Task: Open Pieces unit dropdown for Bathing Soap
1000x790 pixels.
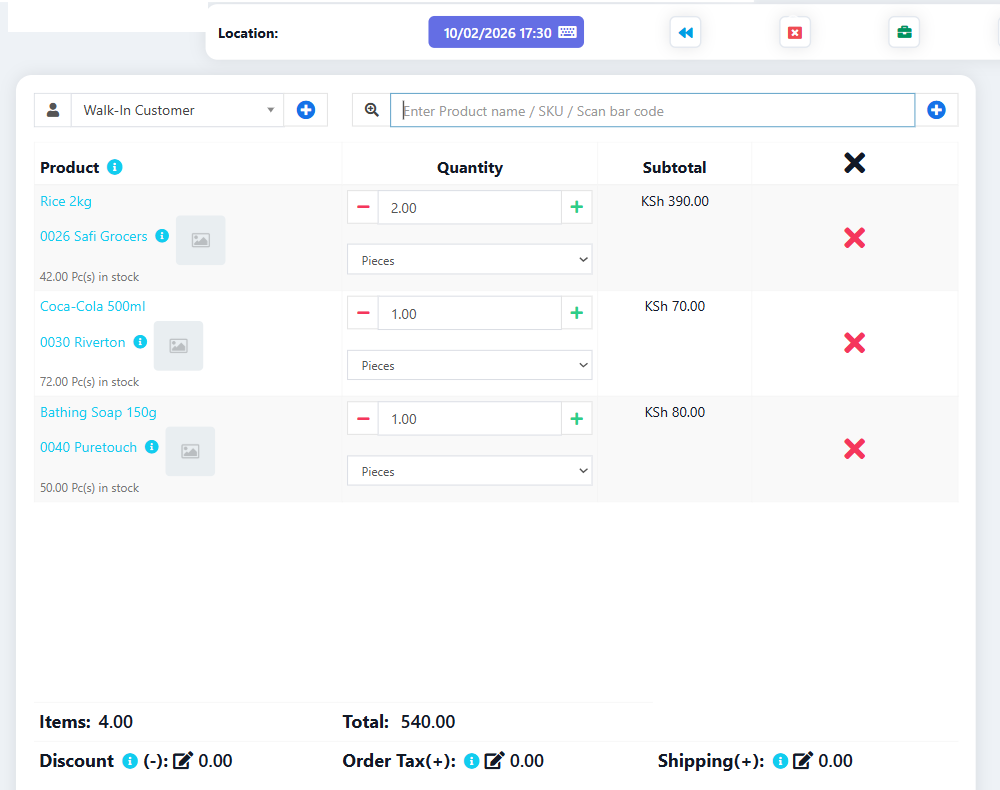Action: (x=469, y=471)
